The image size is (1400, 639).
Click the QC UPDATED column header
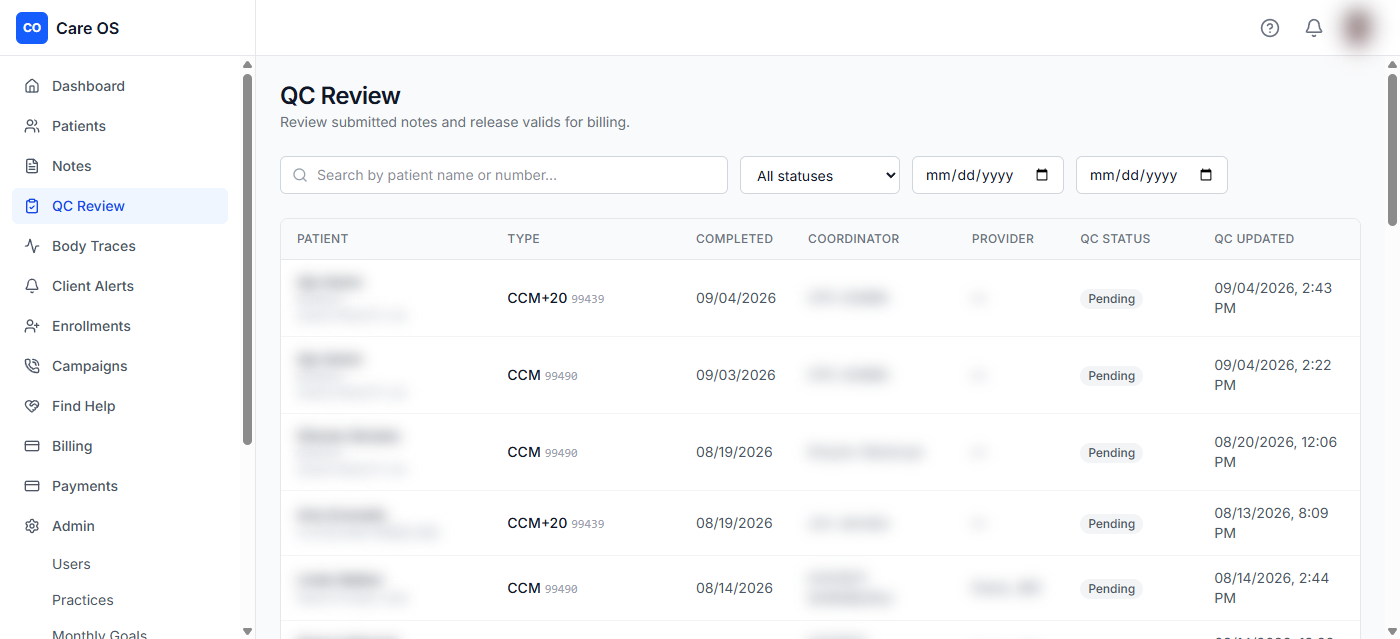1254,239
